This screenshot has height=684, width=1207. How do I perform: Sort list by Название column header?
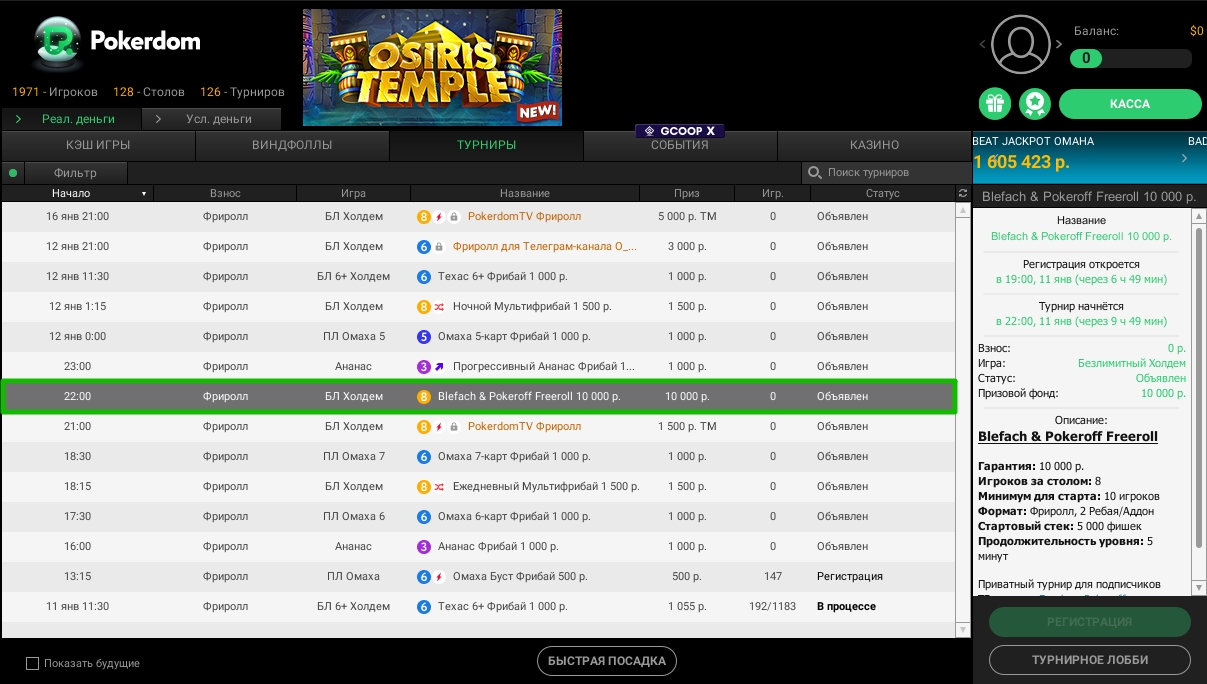pos(525,193)
